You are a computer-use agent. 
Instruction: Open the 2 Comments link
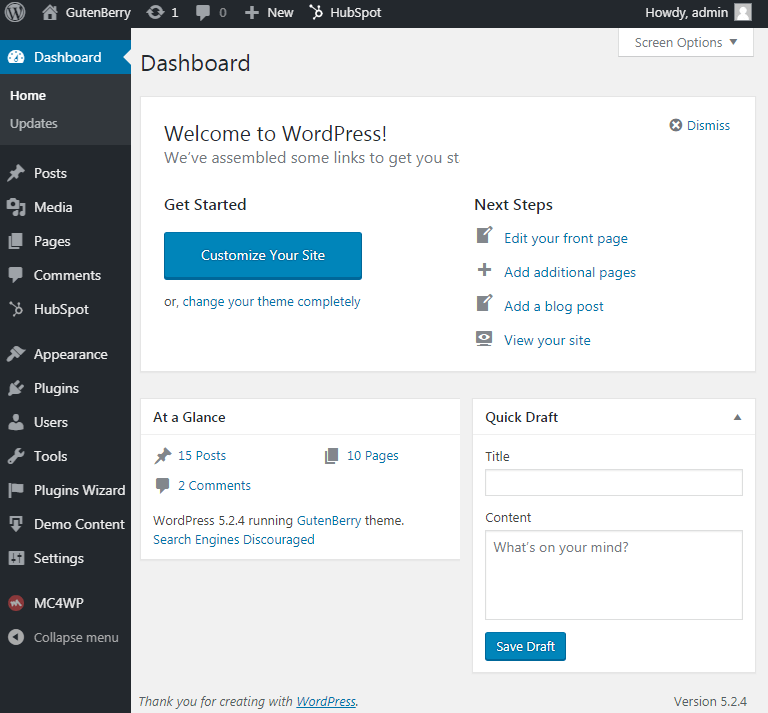click(214, 485)
